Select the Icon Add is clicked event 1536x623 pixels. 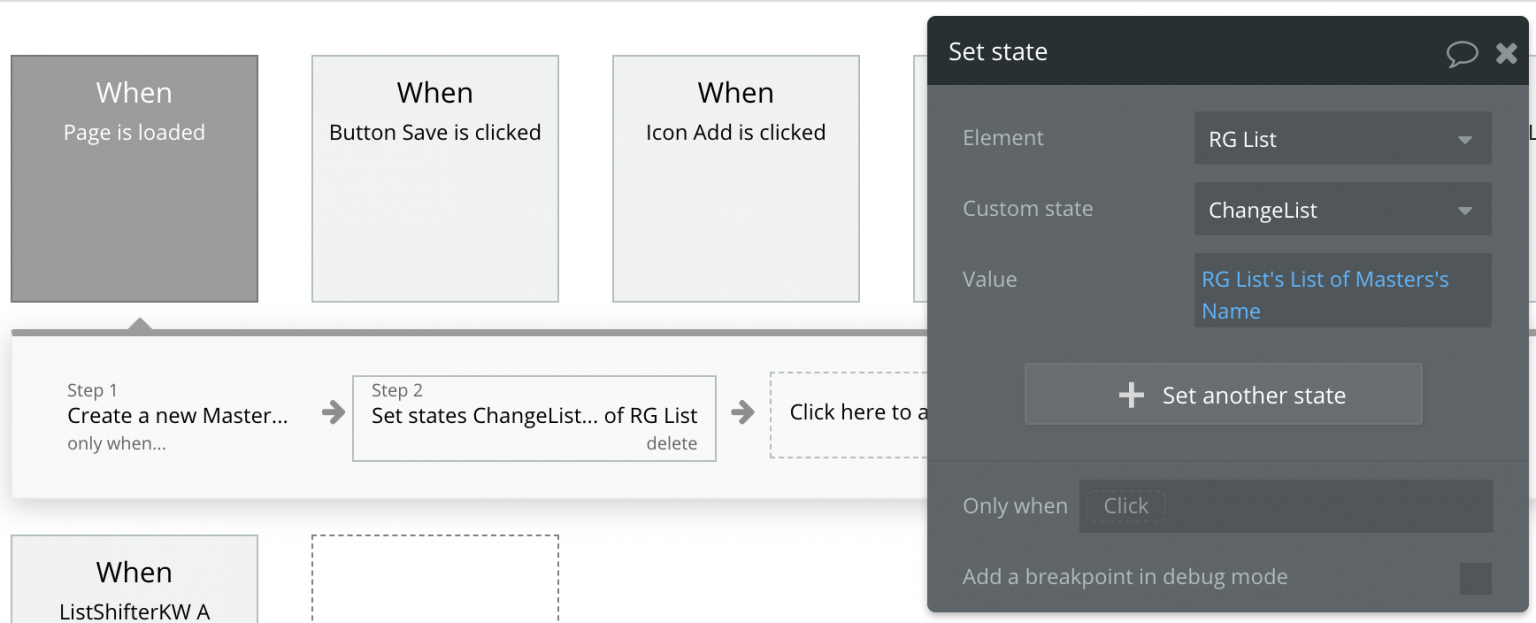click(x=735, y=178)
